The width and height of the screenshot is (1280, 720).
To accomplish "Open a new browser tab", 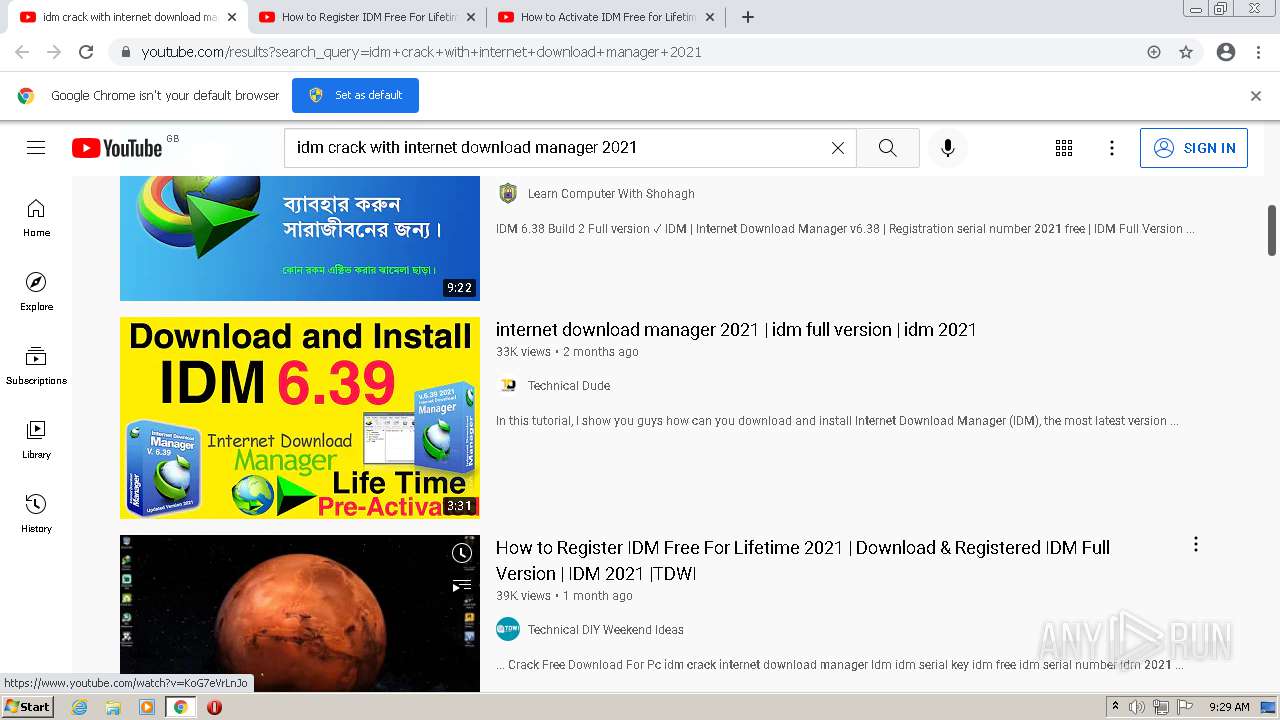I will (x=748, y=17).
